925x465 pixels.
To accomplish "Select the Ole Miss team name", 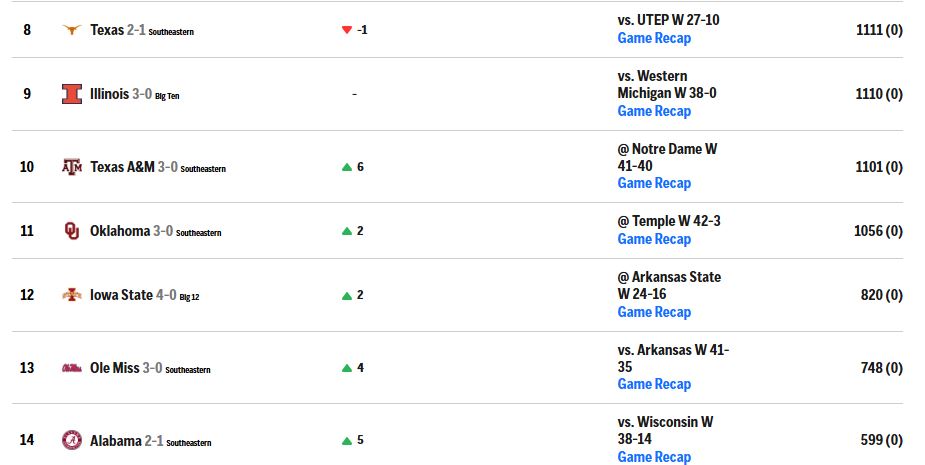I will 114,368.
